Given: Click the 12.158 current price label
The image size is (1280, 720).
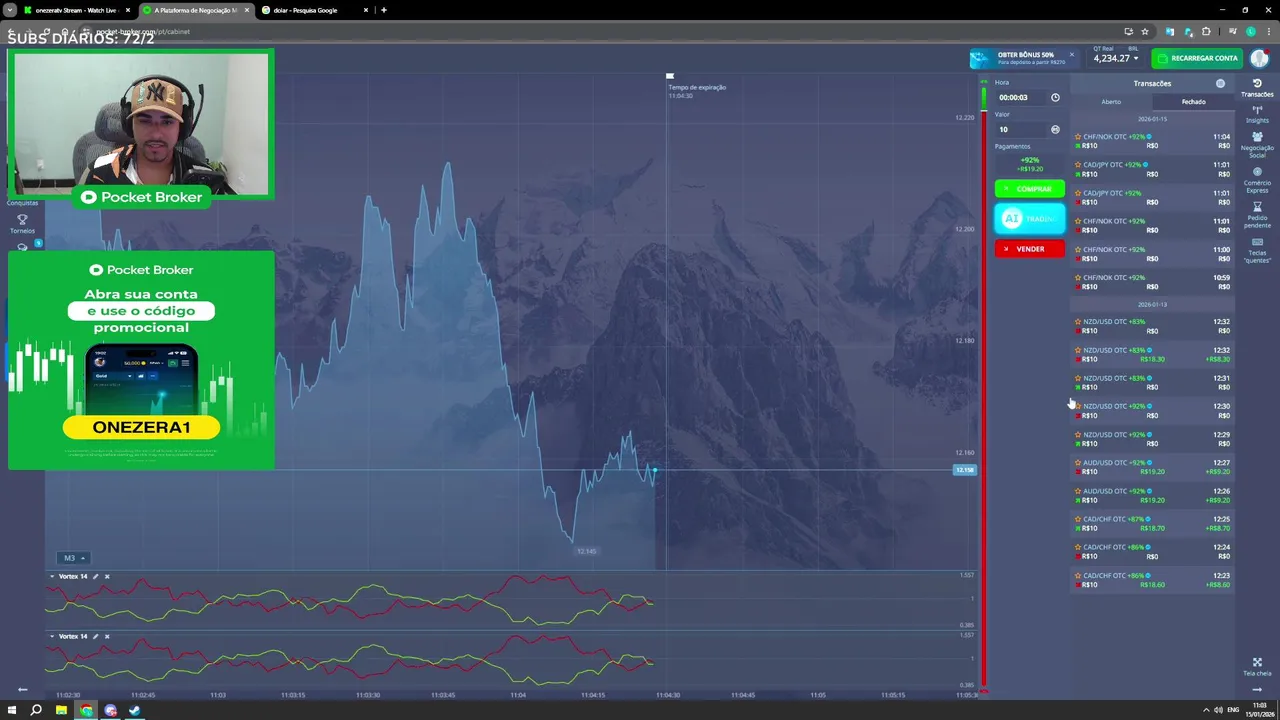Looking at the screenshot, I should pos(964,470).
